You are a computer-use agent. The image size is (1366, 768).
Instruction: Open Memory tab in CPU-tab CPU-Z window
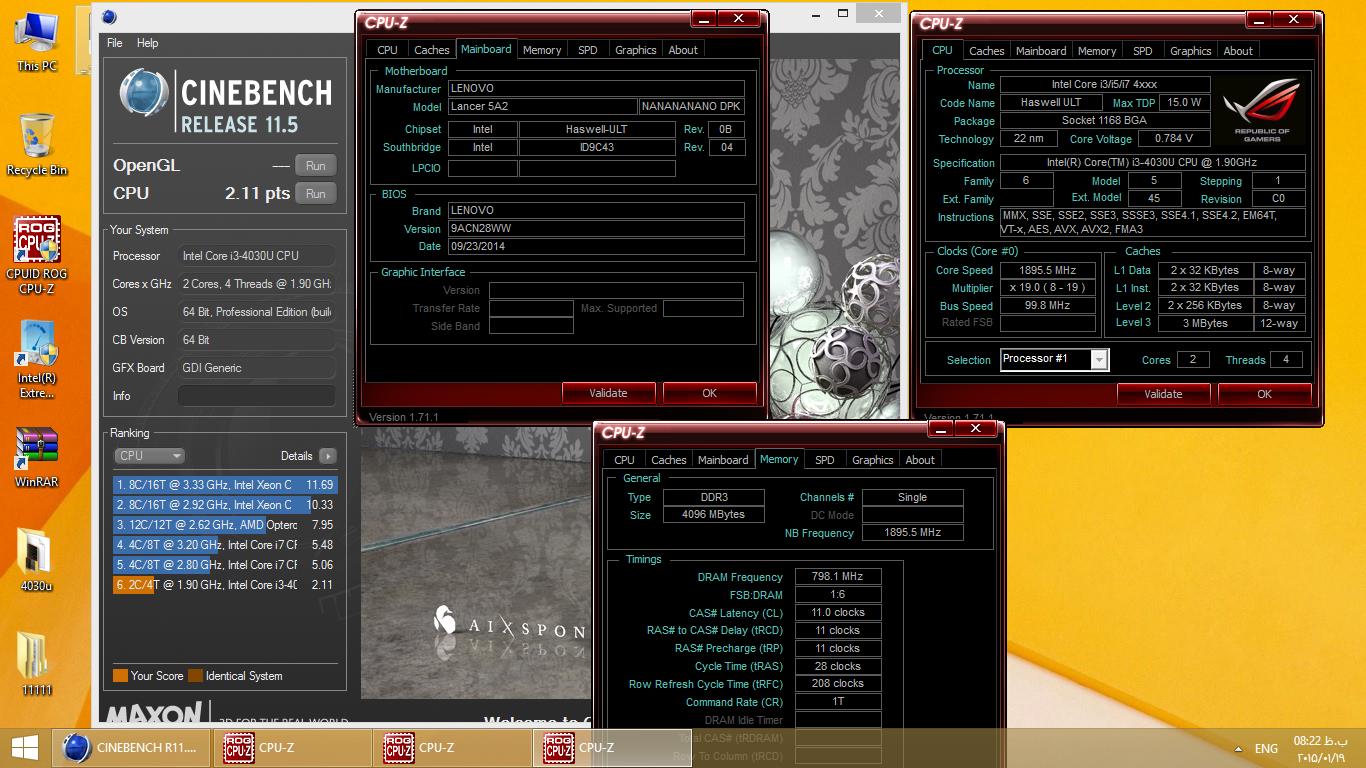1097,51
